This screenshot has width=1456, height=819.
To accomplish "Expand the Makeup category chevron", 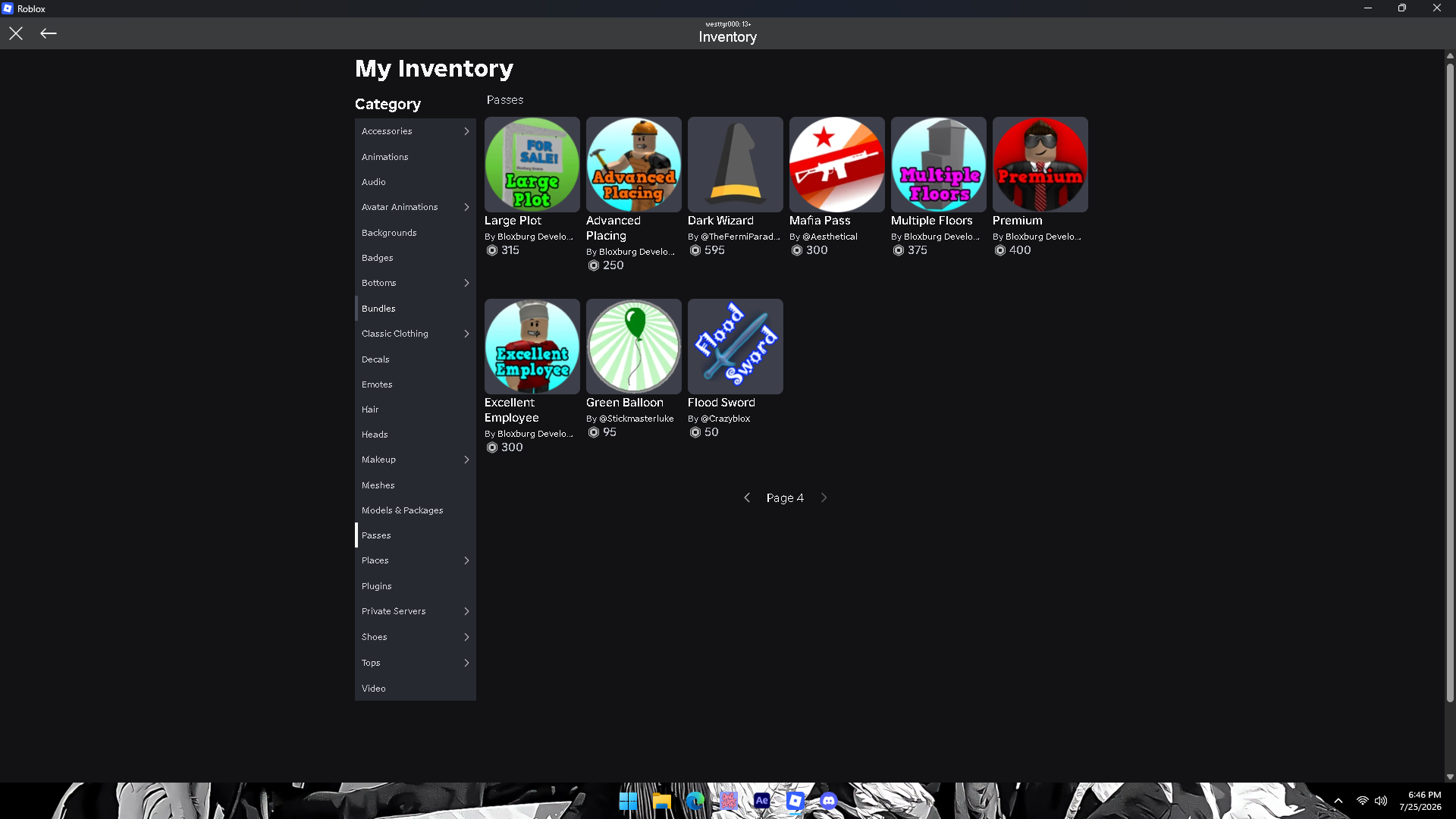I will pos(466,460).
